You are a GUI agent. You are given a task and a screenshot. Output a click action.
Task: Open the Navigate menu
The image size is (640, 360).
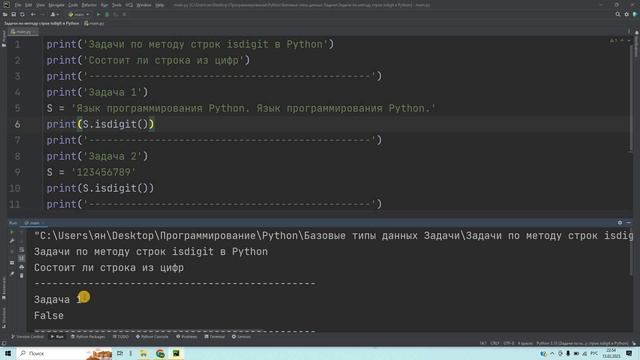click(56, 5)
